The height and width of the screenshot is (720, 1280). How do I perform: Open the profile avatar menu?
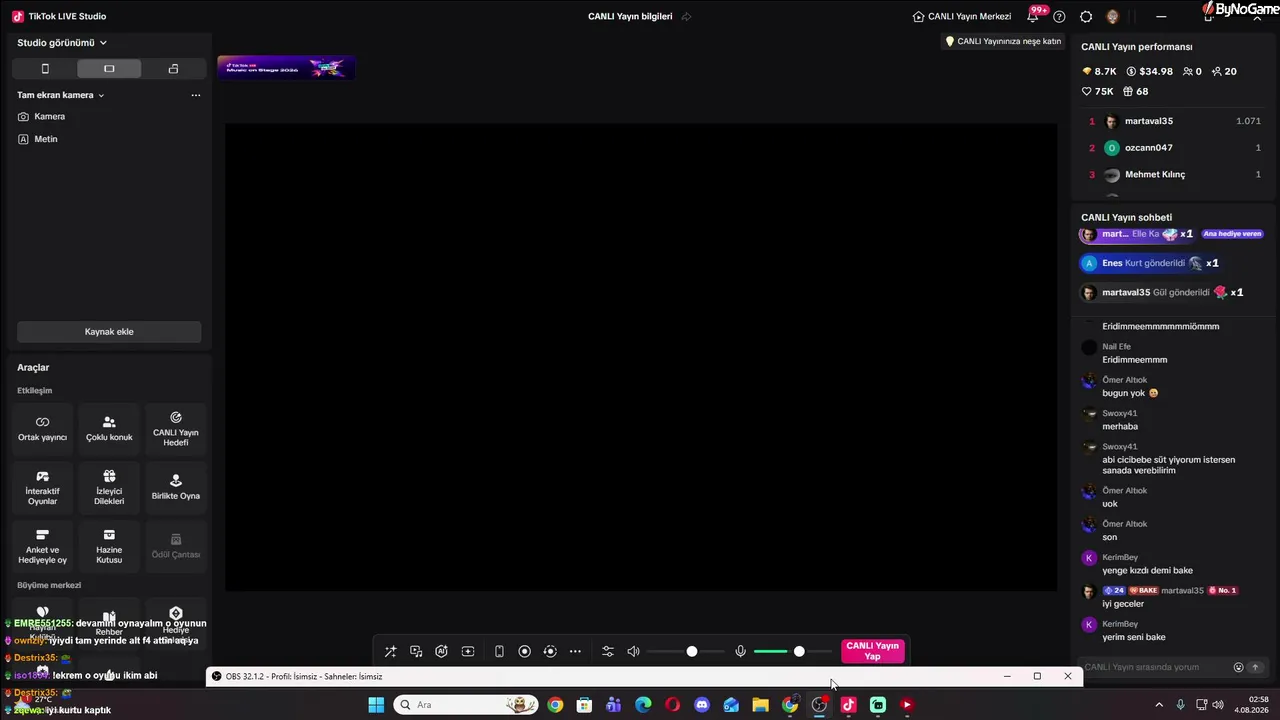point(1112,16)
